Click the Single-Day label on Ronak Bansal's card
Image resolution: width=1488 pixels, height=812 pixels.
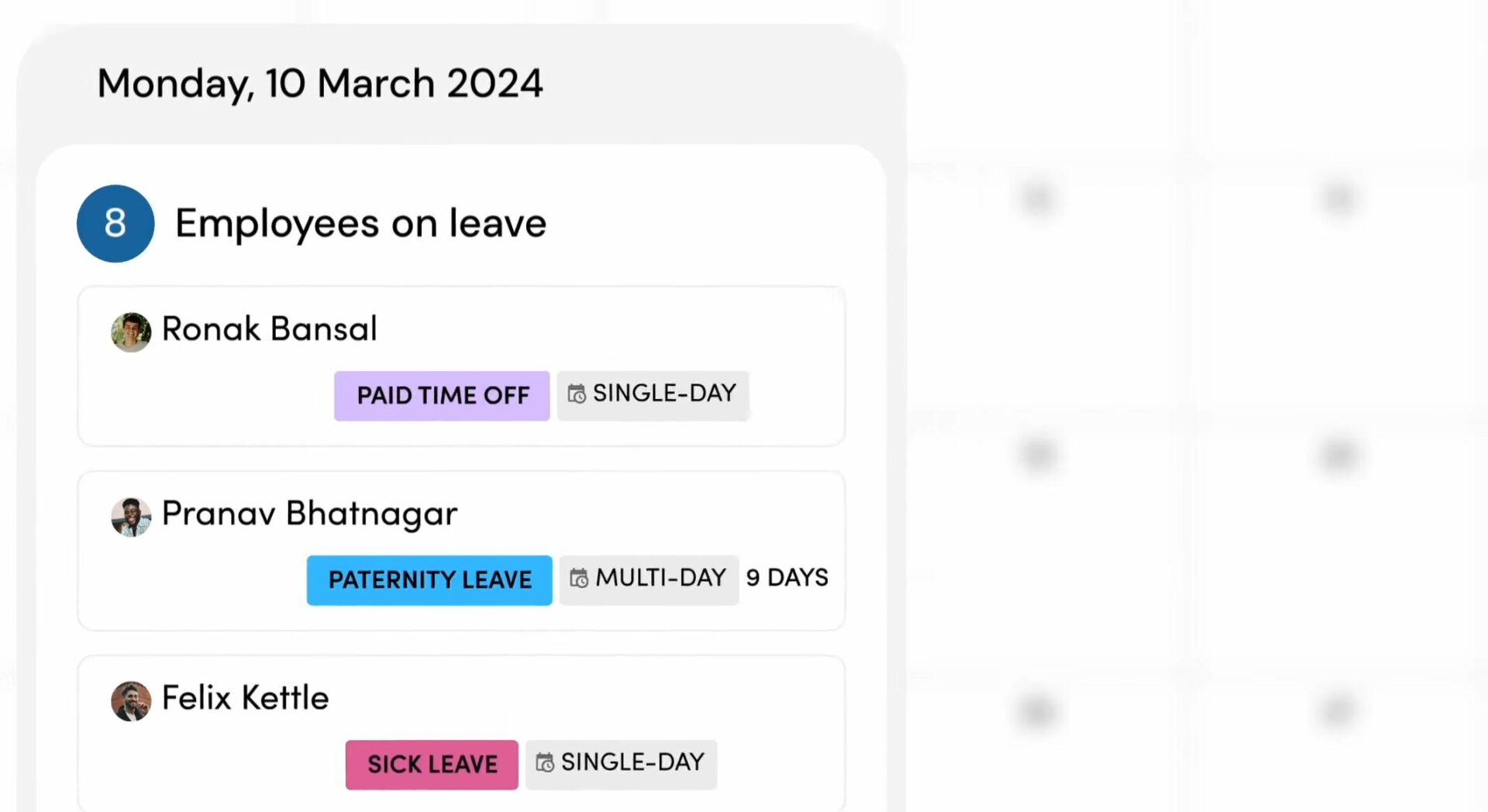664,394
